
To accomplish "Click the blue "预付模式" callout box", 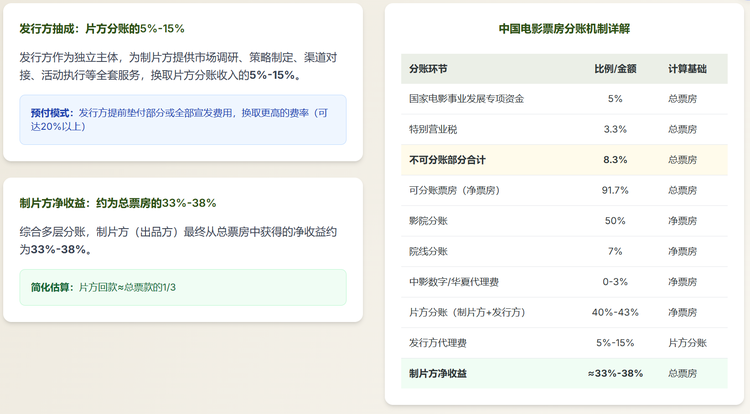I will pyautogui.click(x=183, y=120).
